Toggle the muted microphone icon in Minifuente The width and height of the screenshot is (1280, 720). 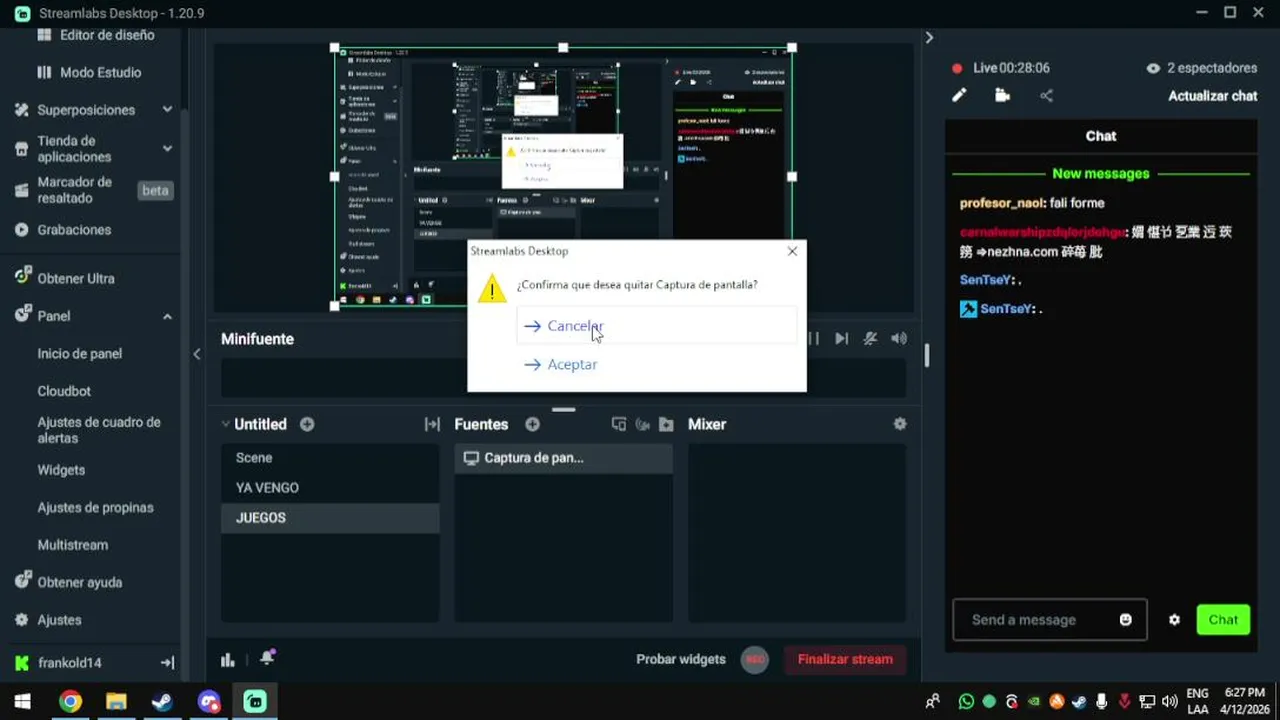pos(871,339)
